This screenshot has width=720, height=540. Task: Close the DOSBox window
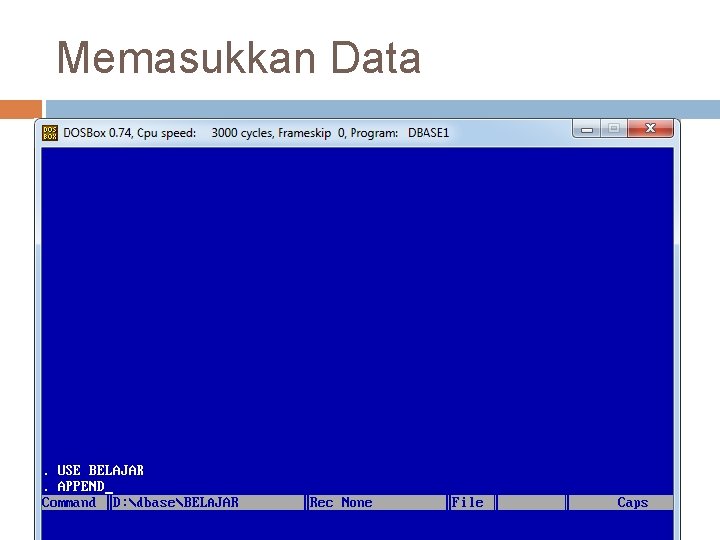(650, 128)
